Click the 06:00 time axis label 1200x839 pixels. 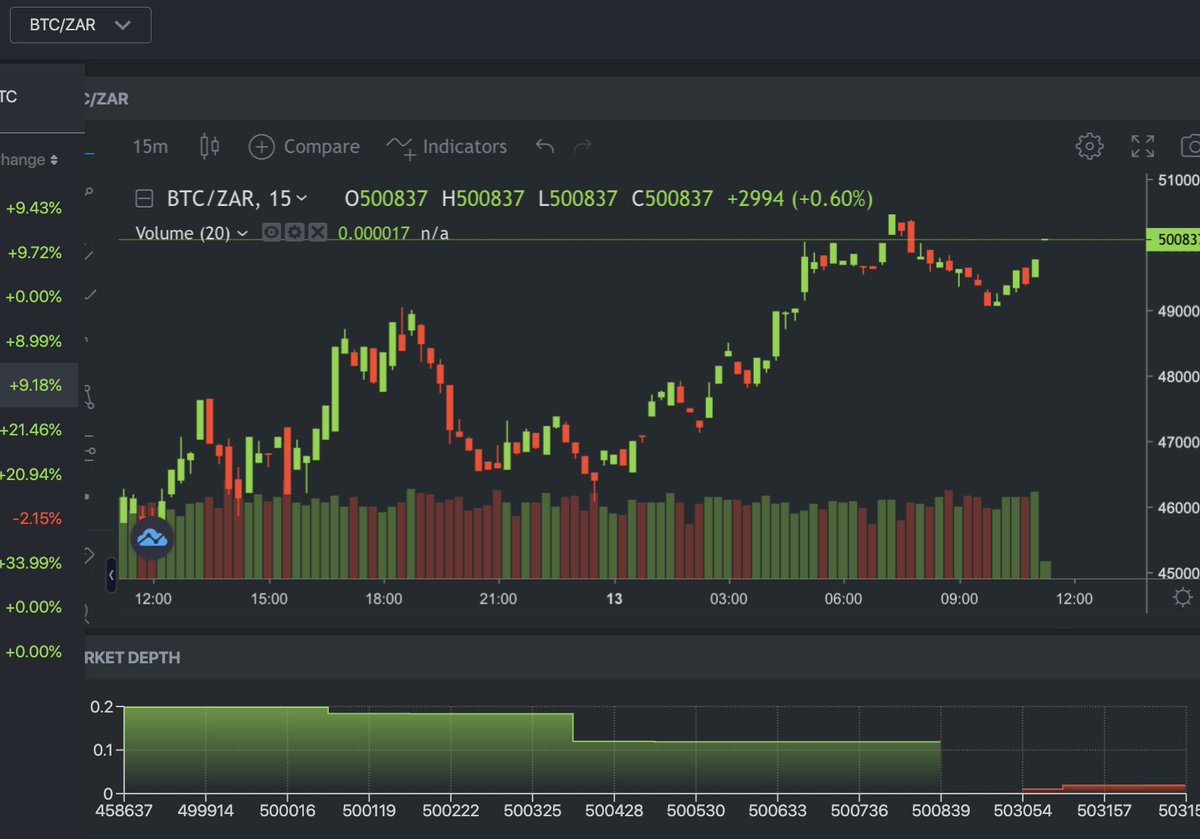[843, 599]
